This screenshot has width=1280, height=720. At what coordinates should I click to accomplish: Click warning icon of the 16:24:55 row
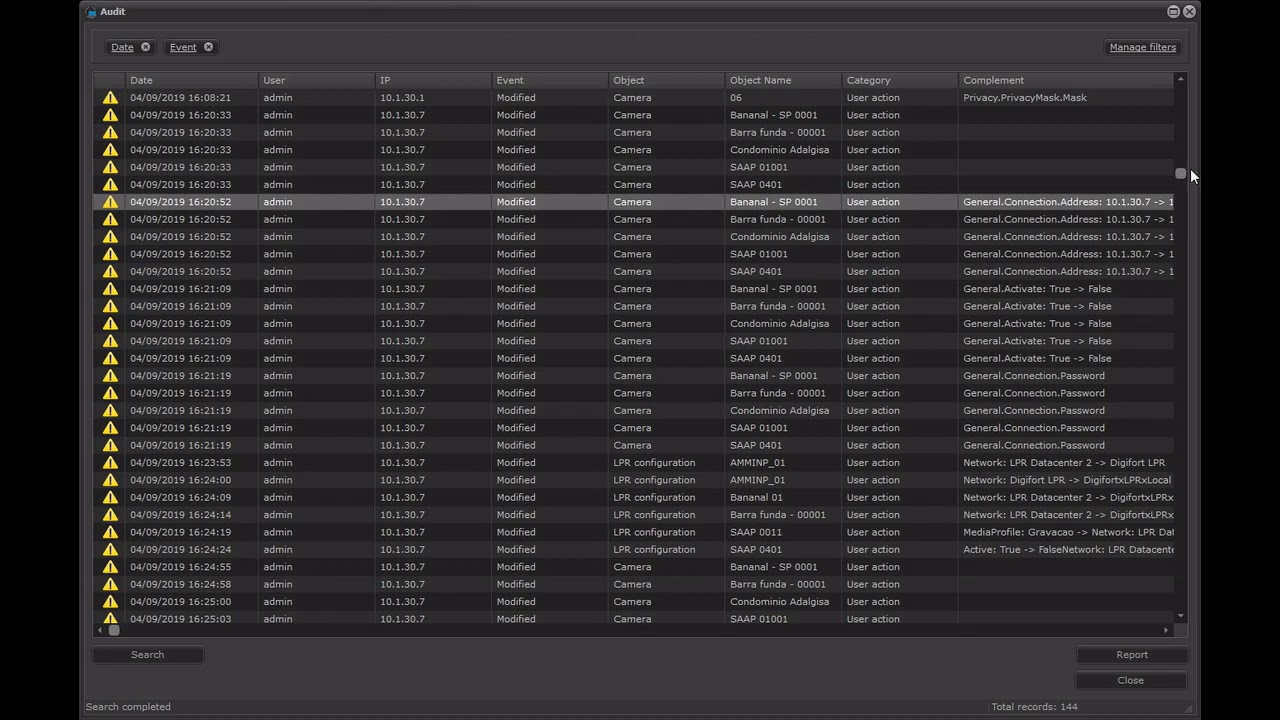(110, 567)
